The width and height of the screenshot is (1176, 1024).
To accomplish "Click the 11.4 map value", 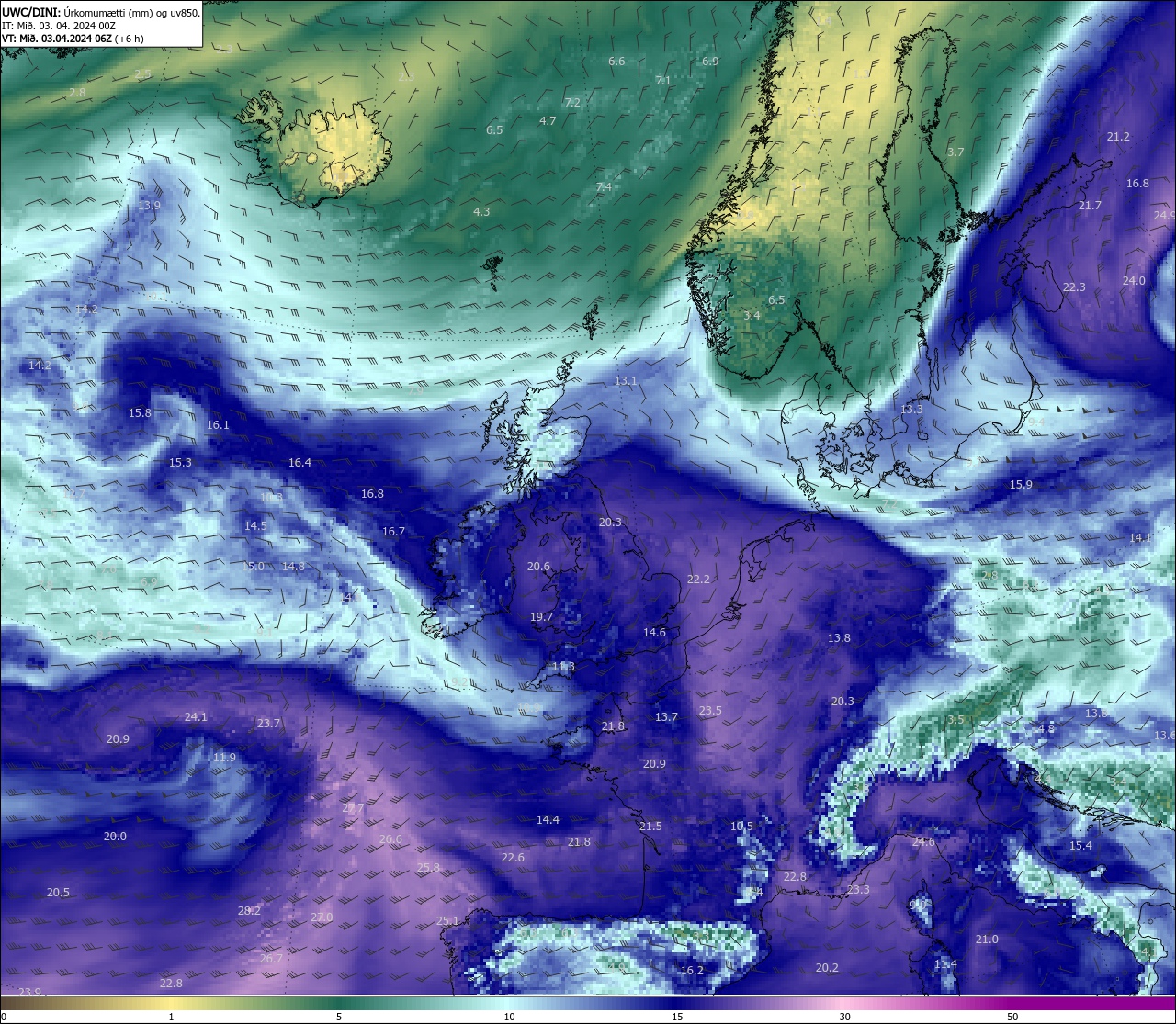I will [945, 964].
